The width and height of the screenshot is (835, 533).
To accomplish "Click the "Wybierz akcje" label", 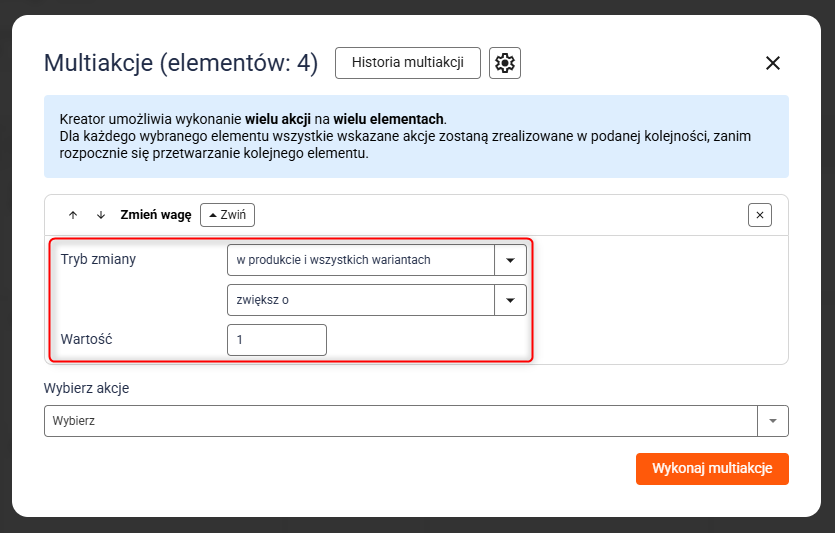I will coord(86,388).
